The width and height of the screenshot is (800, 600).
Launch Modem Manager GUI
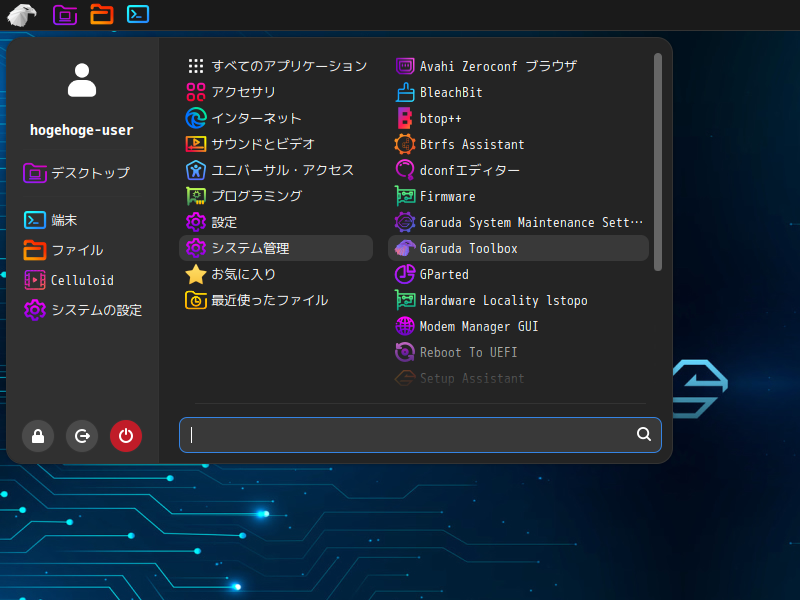(x=518, y=326)
